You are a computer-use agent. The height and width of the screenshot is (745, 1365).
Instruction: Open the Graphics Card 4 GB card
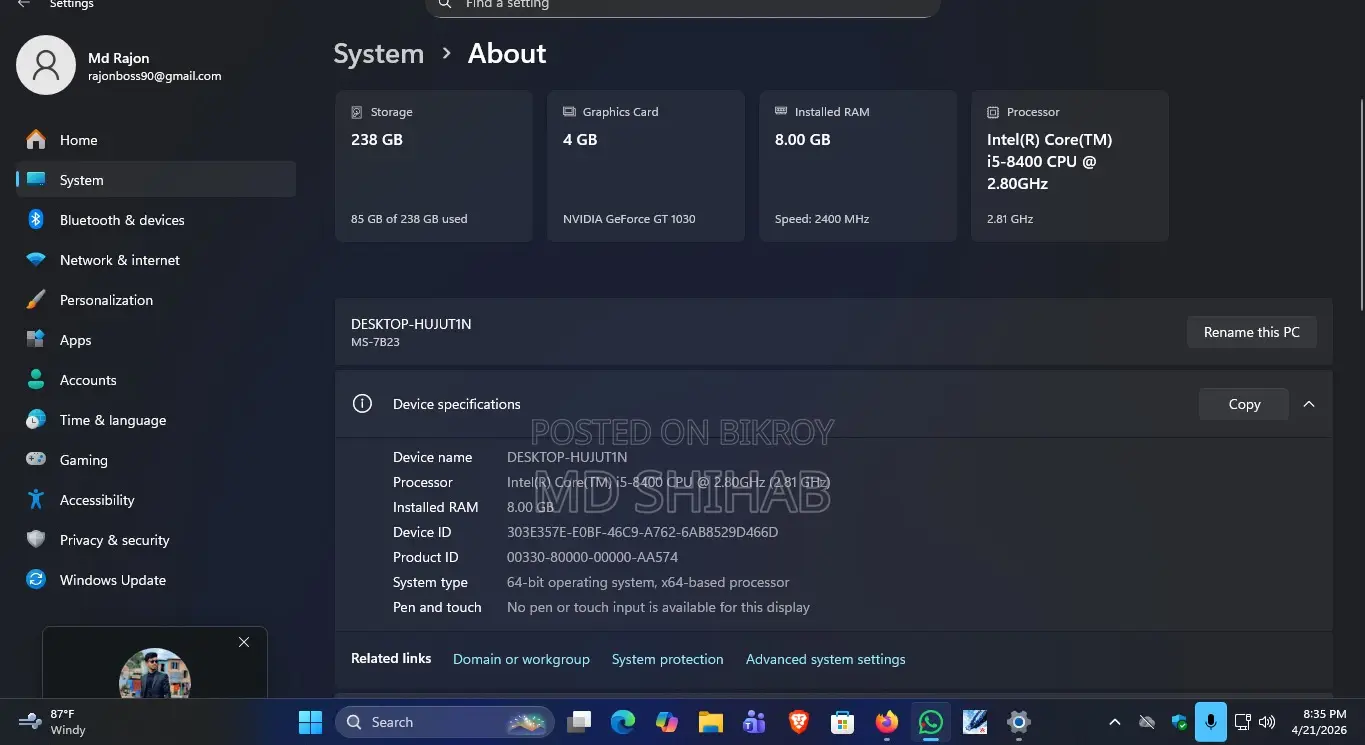(646, 166)
